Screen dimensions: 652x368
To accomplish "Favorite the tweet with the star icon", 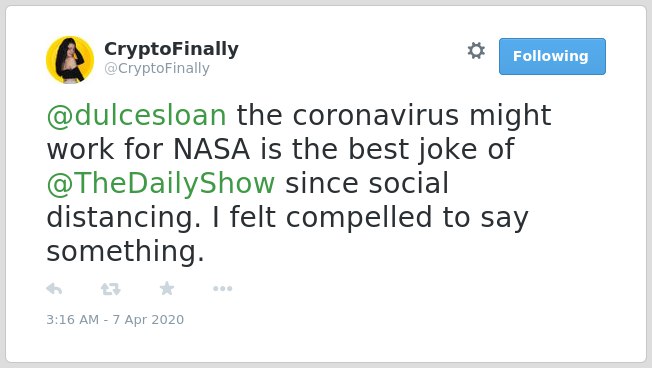I will coord(167,288).
